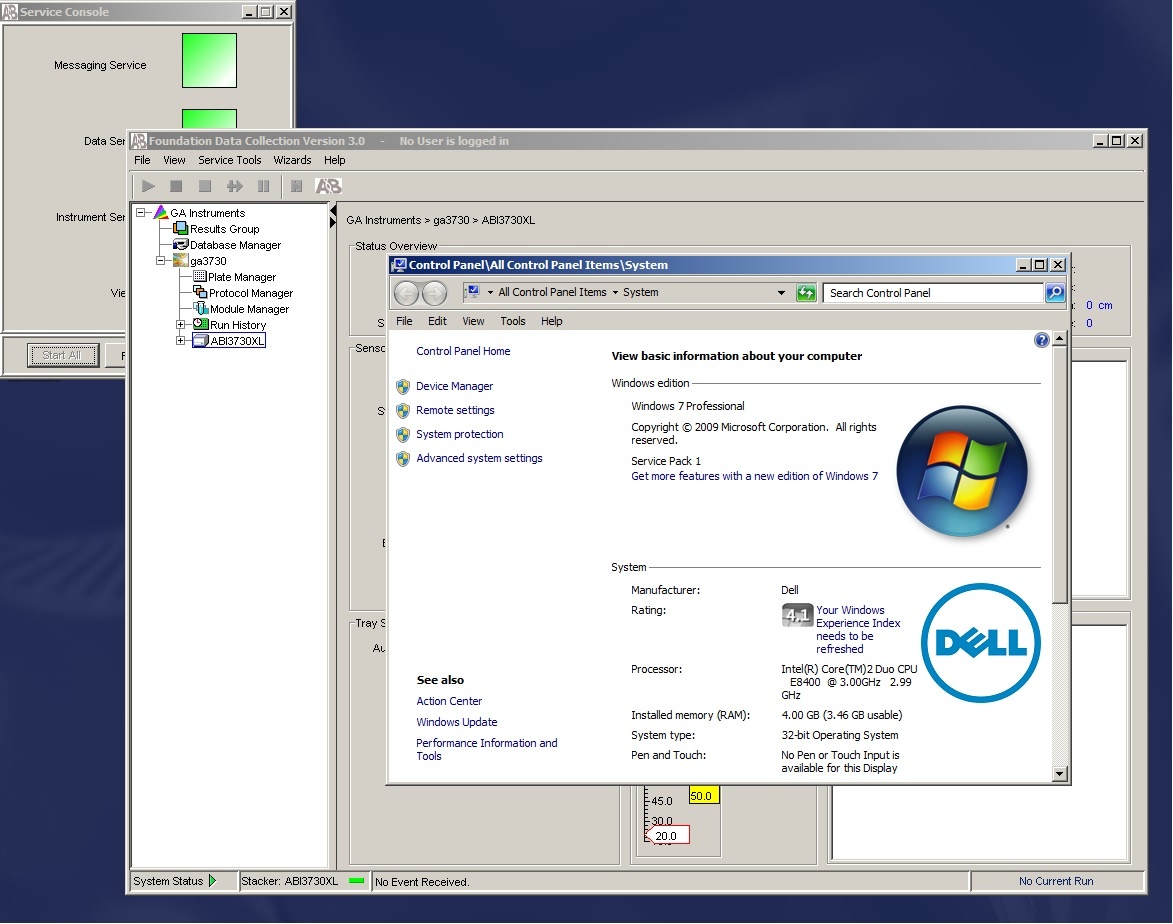Open the Control Panel help question-mark icon

1042,341
